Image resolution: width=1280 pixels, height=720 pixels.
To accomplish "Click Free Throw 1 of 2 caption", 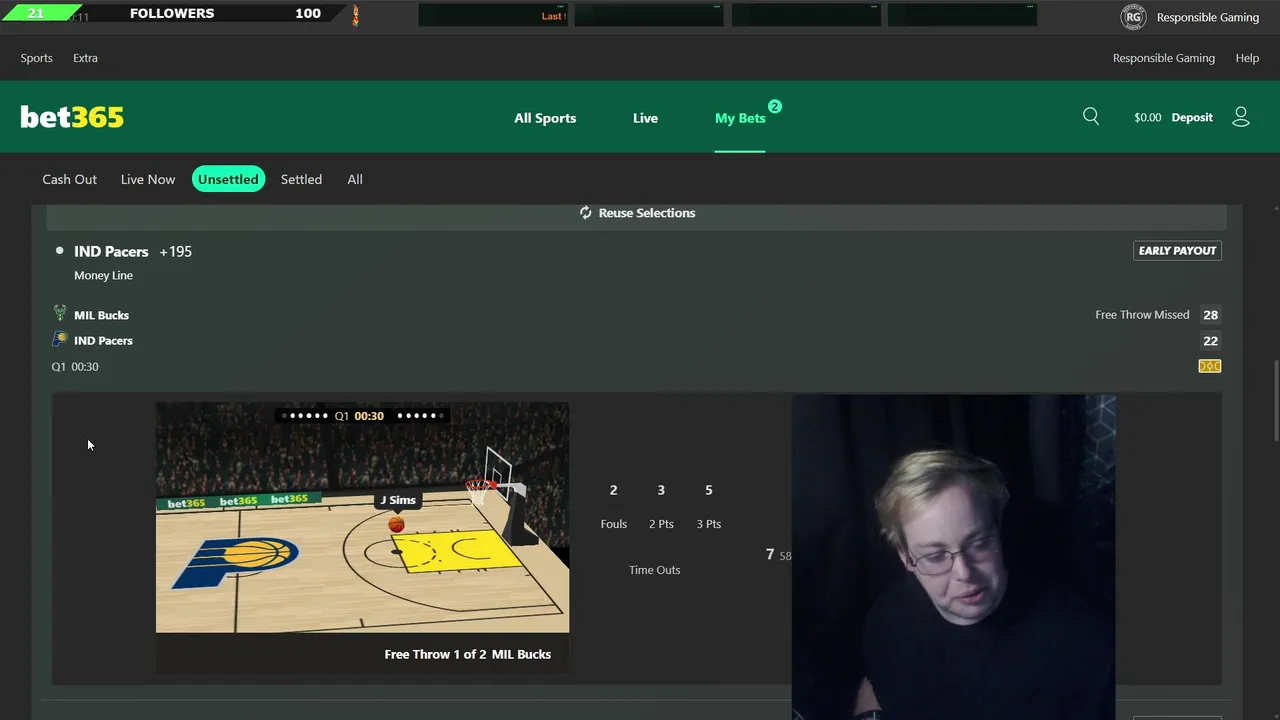I will 467,654.
